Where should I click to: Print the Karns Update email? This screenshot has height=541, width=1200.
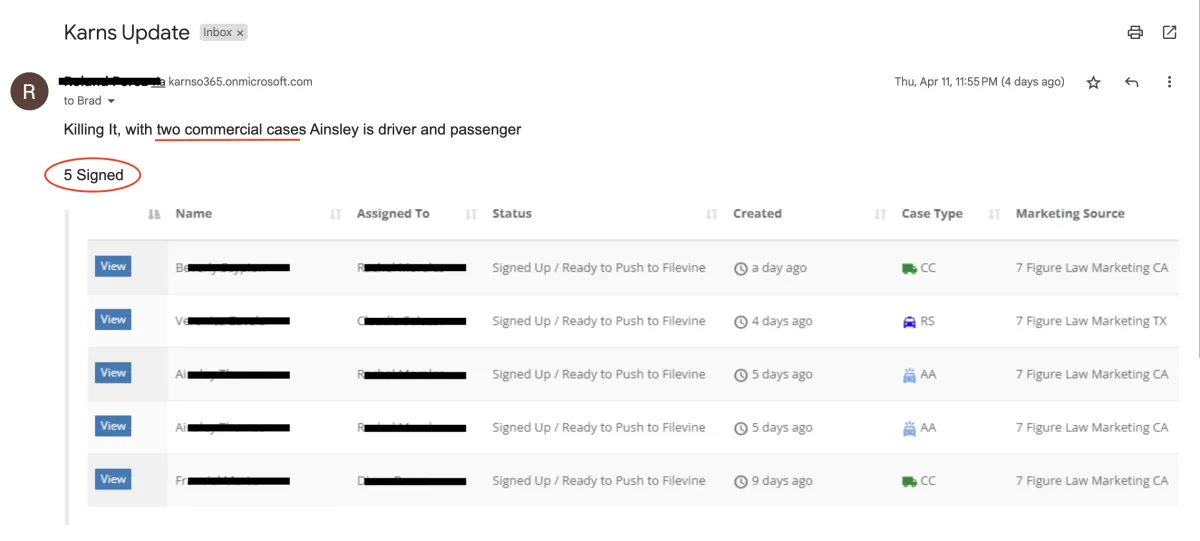pos(1135,32)
